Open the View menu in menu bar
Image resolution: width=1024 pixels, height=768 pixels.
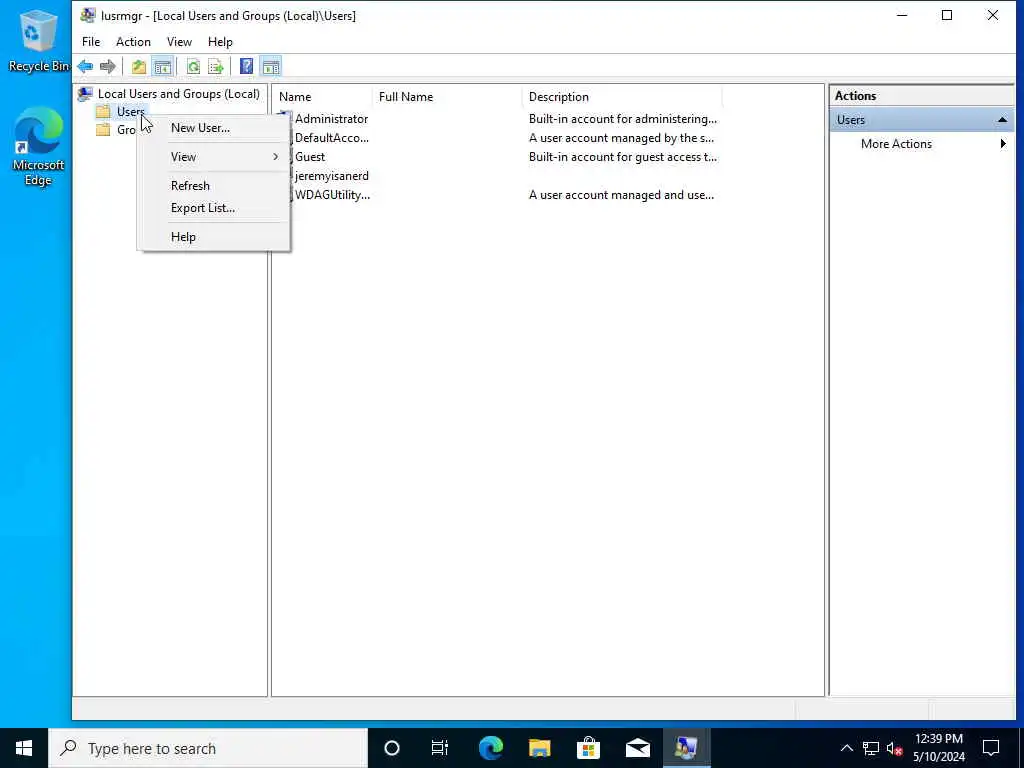179,42
